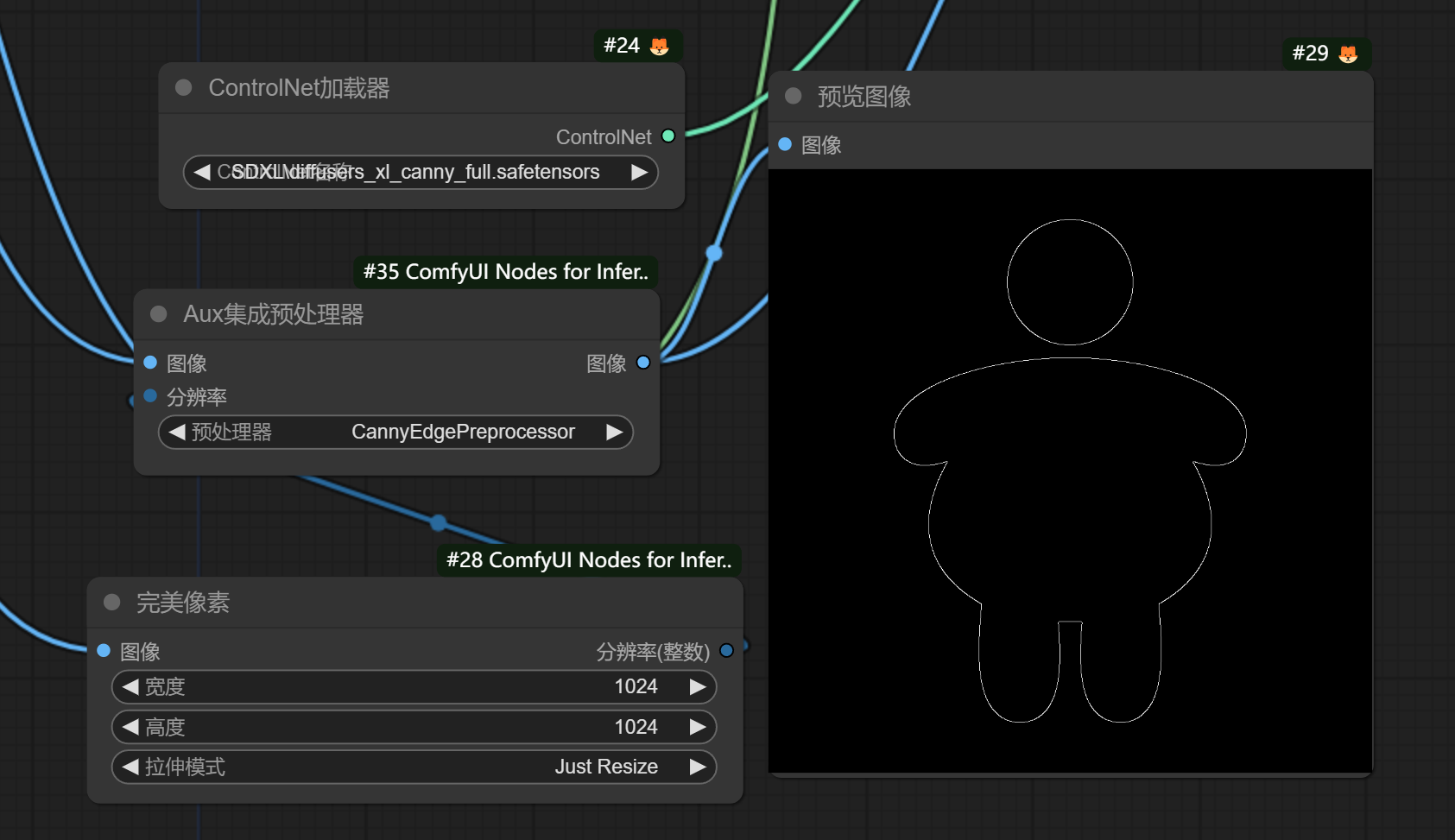Click the 宽度 1024 value field
Screen dimensions: 1455x840
click(414, 686)
